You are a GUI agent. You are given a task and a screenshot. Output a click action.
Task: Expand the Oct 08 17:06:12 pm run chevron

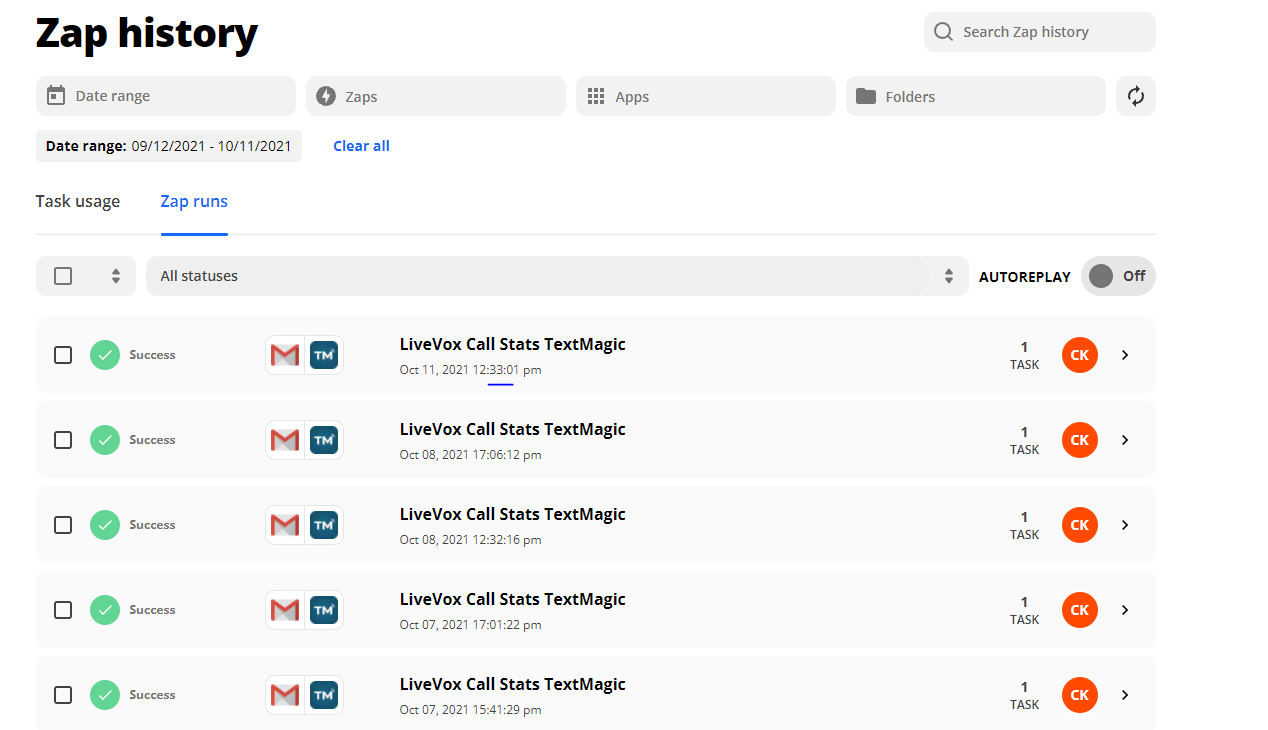[x=1125, y=440]
